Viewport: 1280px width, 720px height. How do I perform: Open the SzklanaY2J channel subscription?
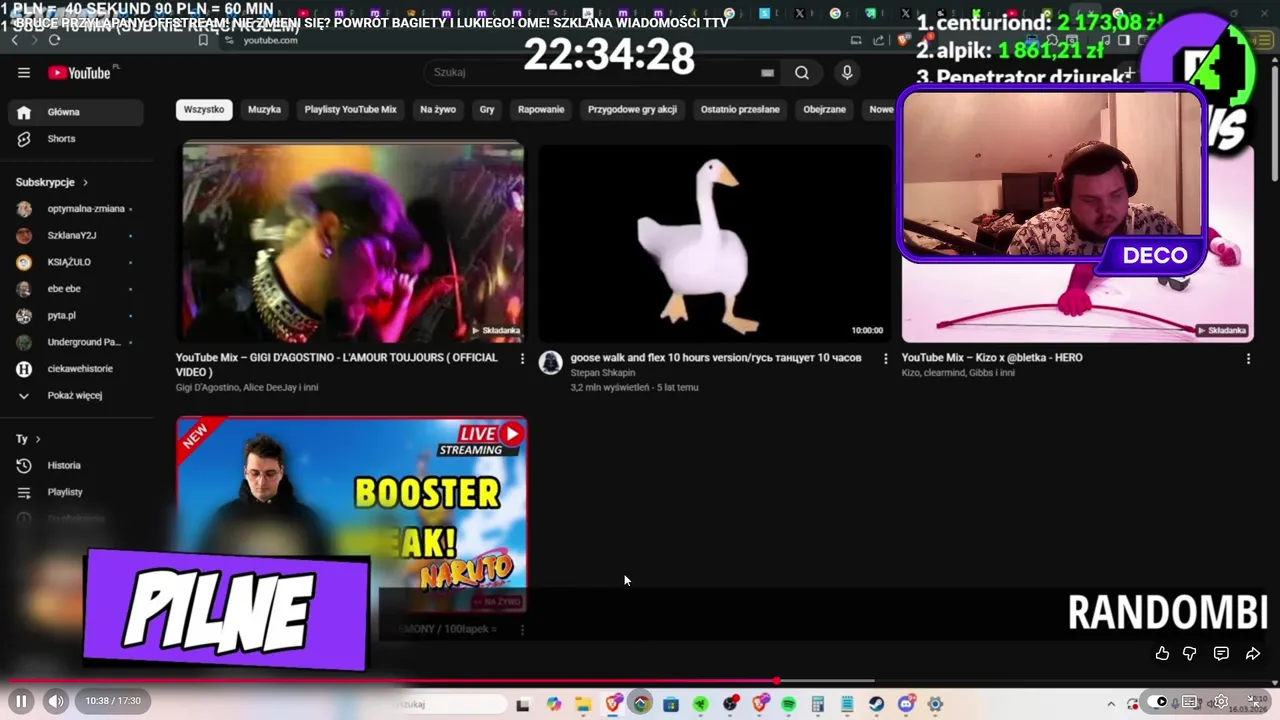click(x=76, y=235)
